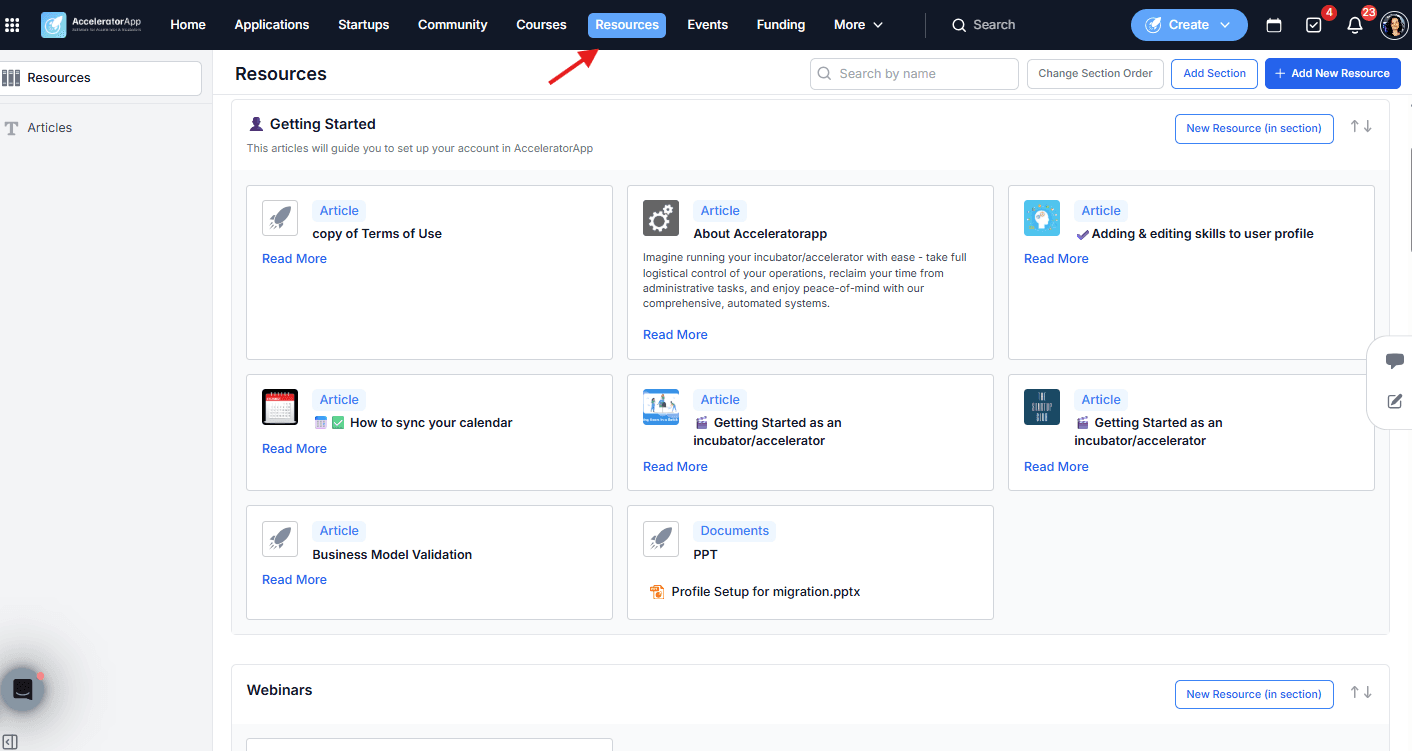Open the Intercom messenger launcher
Viewport: 1412px width, 751px height.
pos(23,689)
